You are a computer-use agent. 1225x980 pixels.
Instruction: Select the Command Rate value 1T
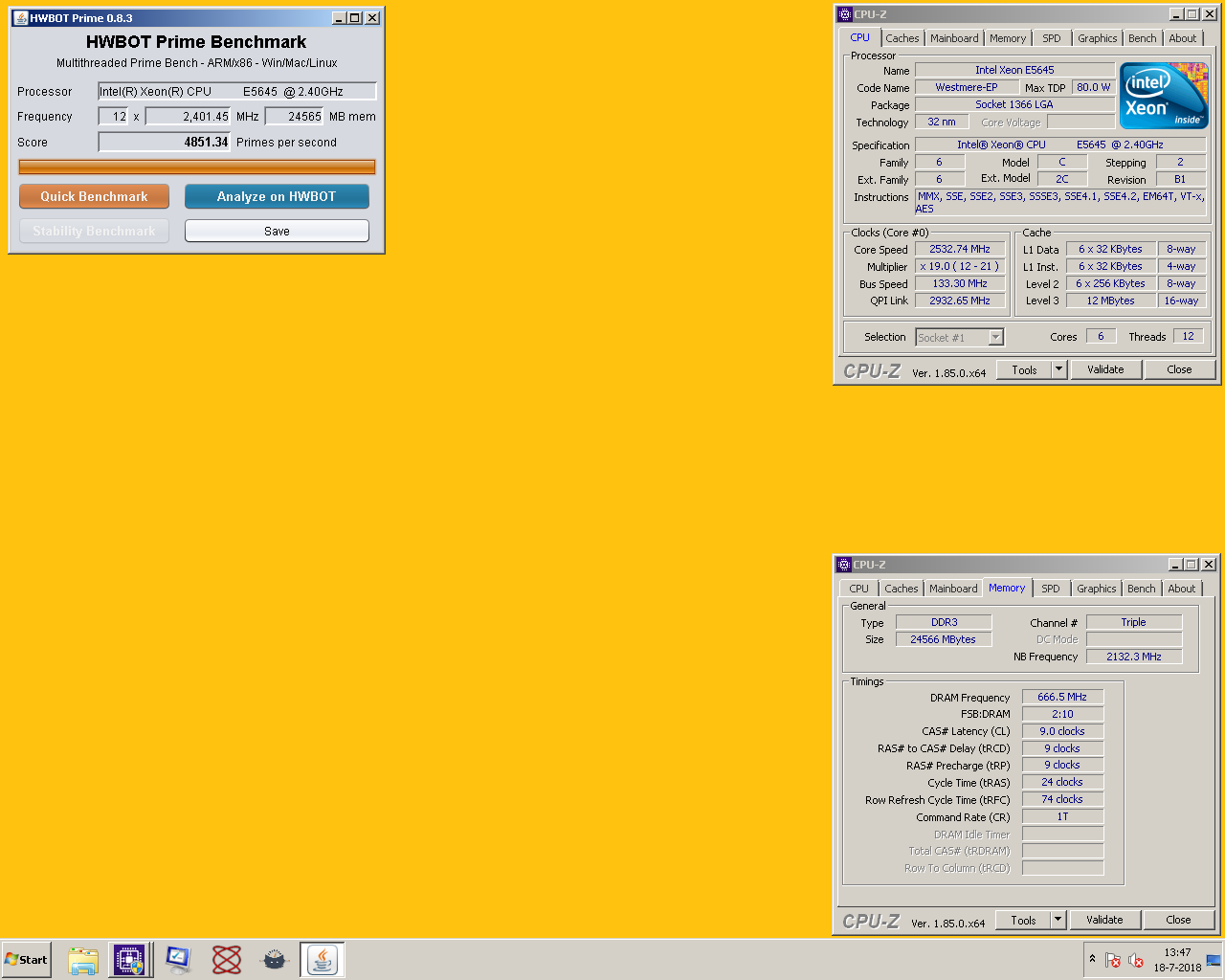(x=1062, y=816)
